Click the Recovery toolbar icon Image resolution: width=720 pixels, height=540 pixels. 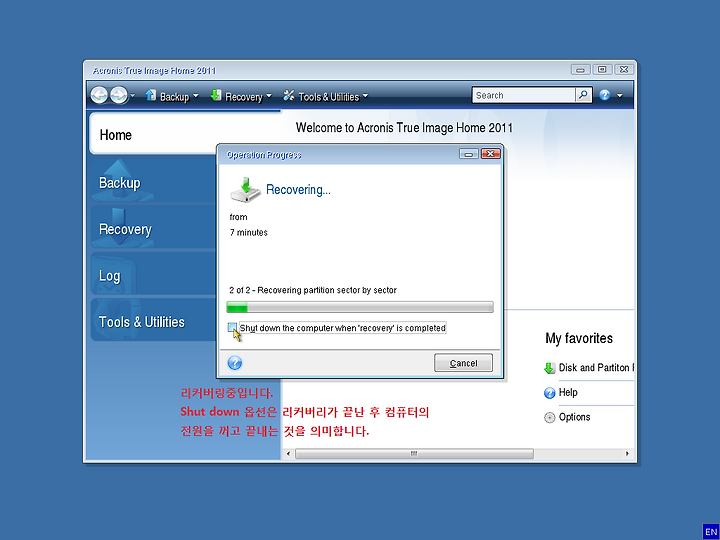pos(216,95)
